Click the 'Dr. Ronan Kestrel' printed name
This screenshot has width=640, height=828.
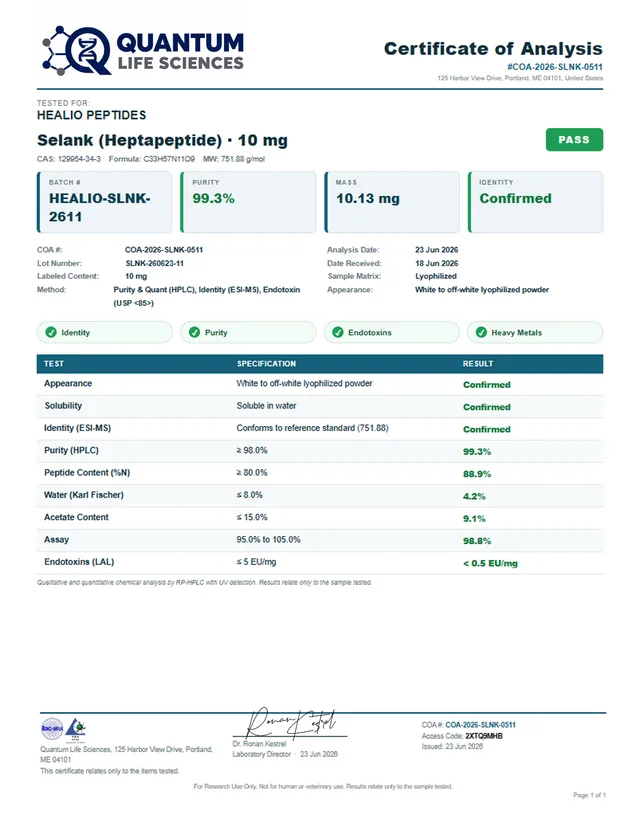click(259, 744)
